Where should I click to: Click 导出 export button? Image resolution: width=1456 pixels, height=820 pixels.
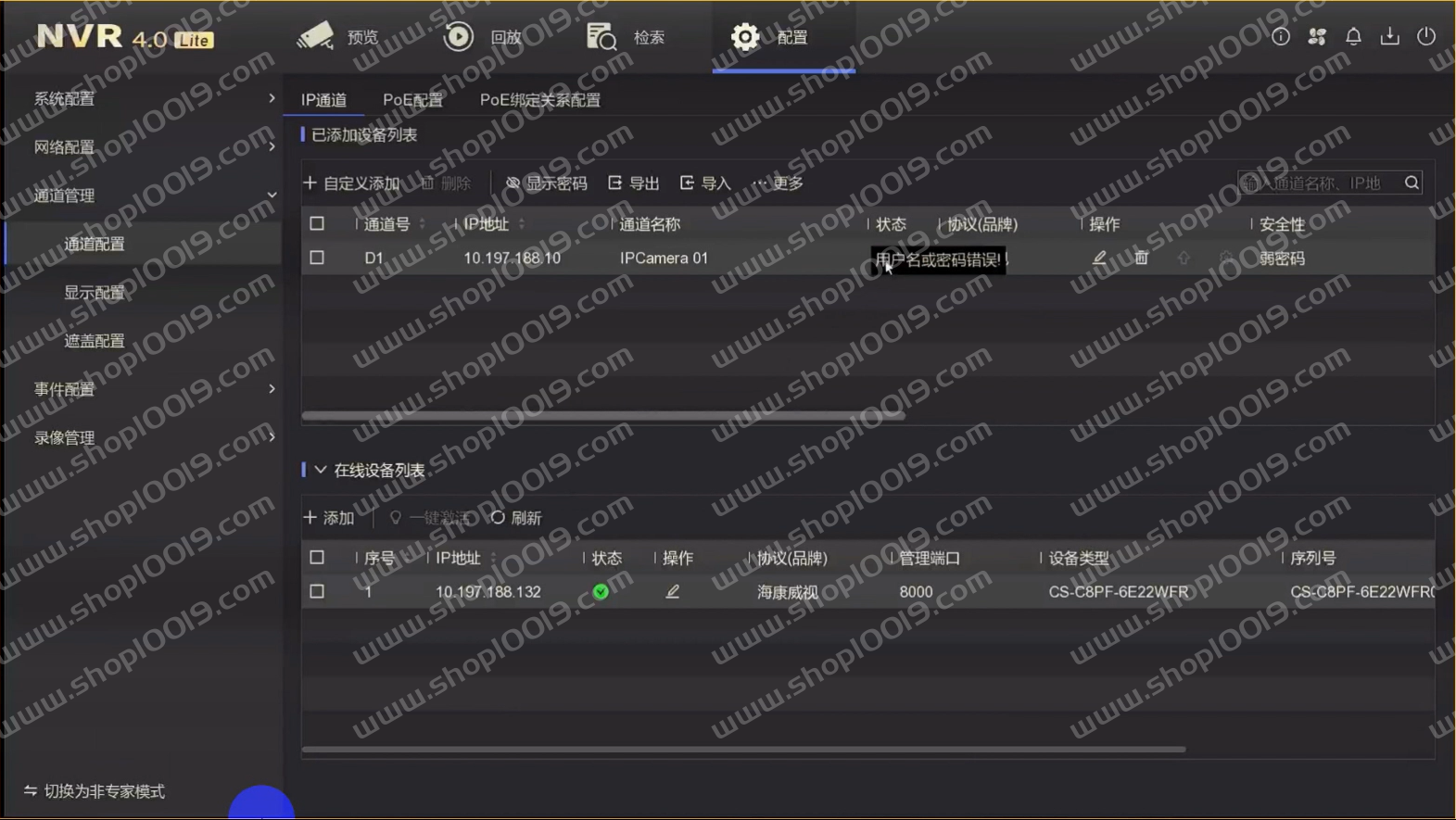pos(634,183)
